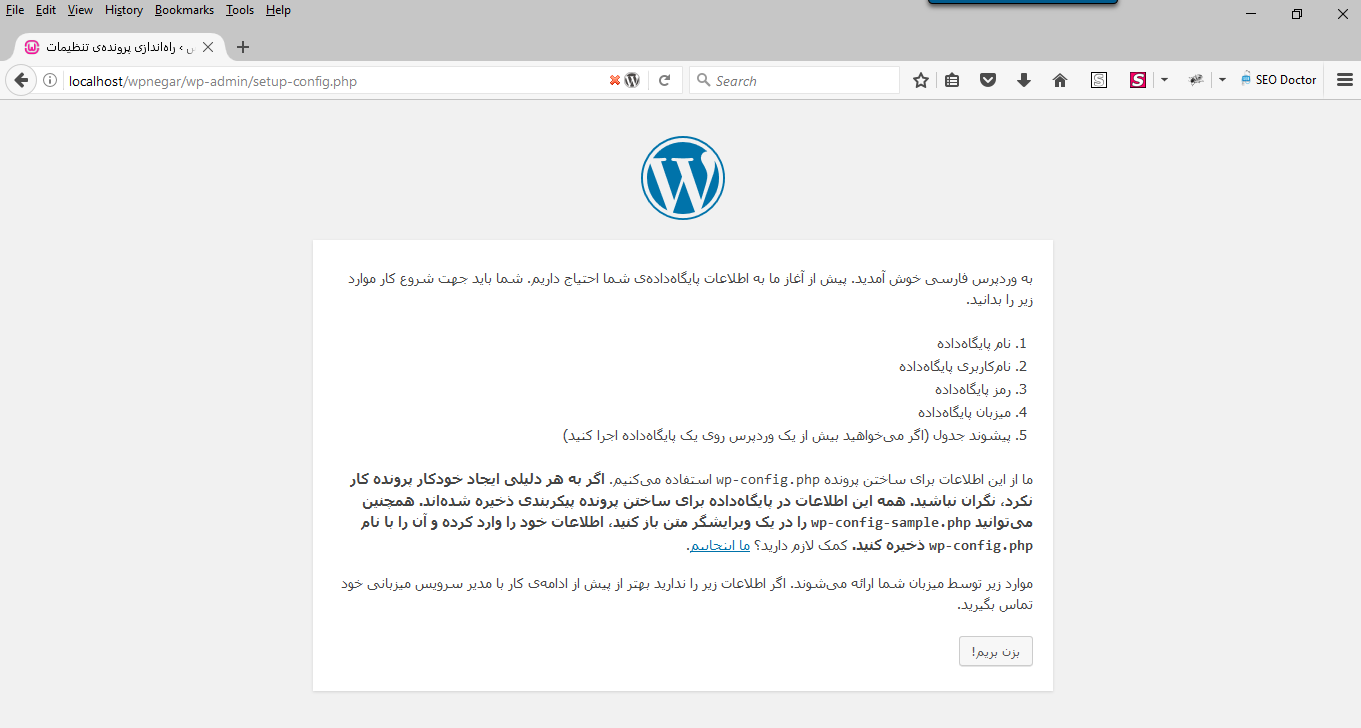The width and height of the screenshot is (1361, 728).
Task: Open the History menu
Action: tap(124, 10)
